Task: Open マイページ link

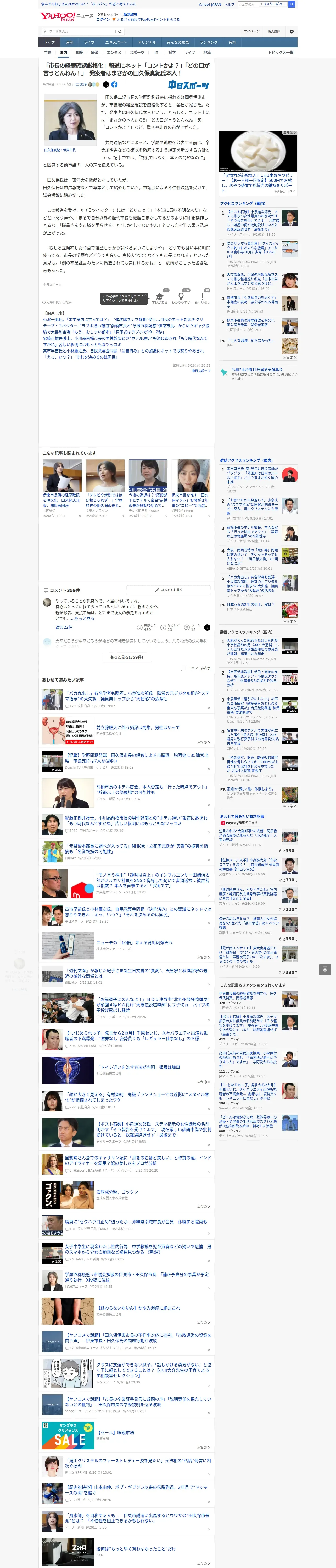Action: 251,31
